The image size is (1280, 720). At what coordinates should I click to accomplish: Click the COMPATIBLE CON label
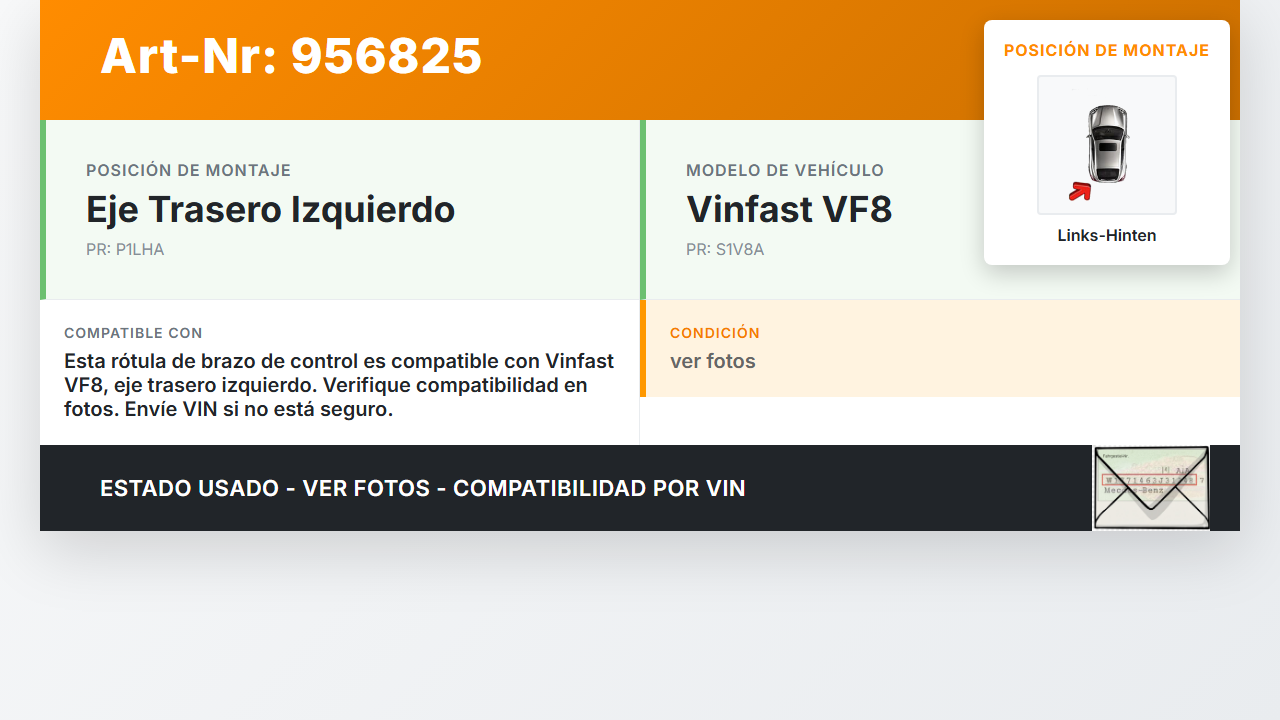[x=133, y=333]
